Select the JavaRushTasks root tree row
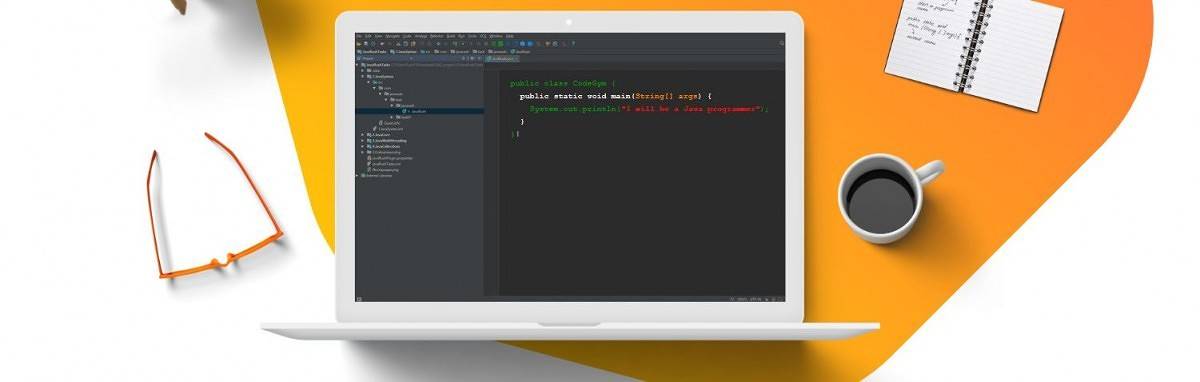This screenshot has height=382, width=1200. coord(419,65)
